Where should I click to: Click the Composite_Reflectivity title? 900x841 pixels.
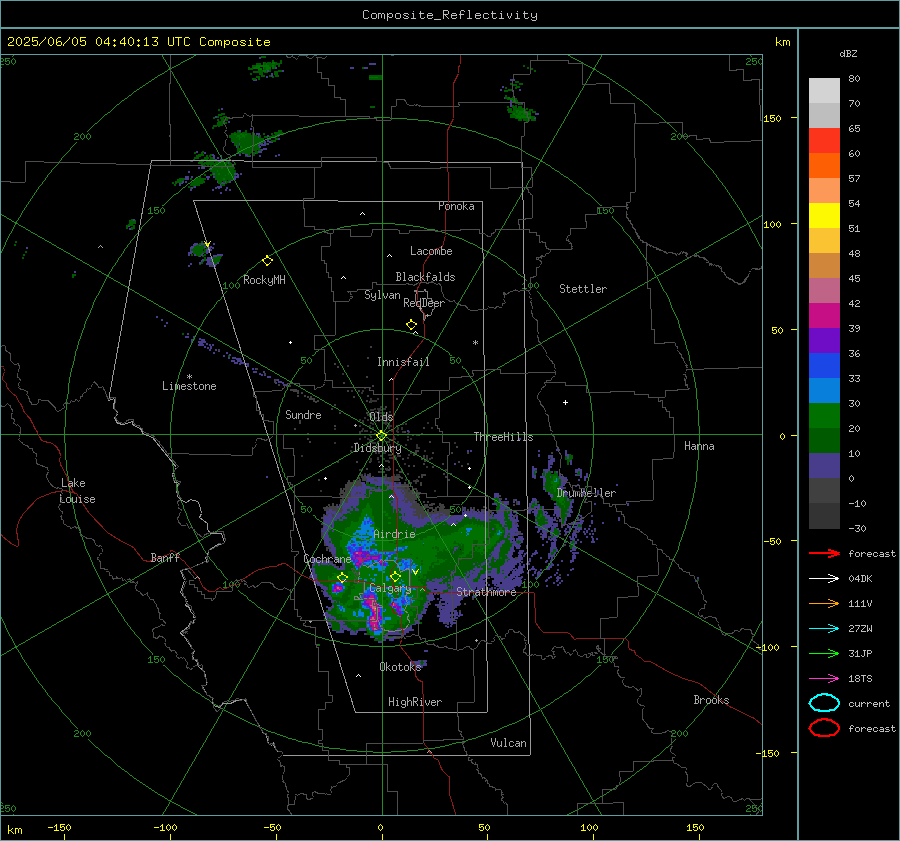point(449,15)
